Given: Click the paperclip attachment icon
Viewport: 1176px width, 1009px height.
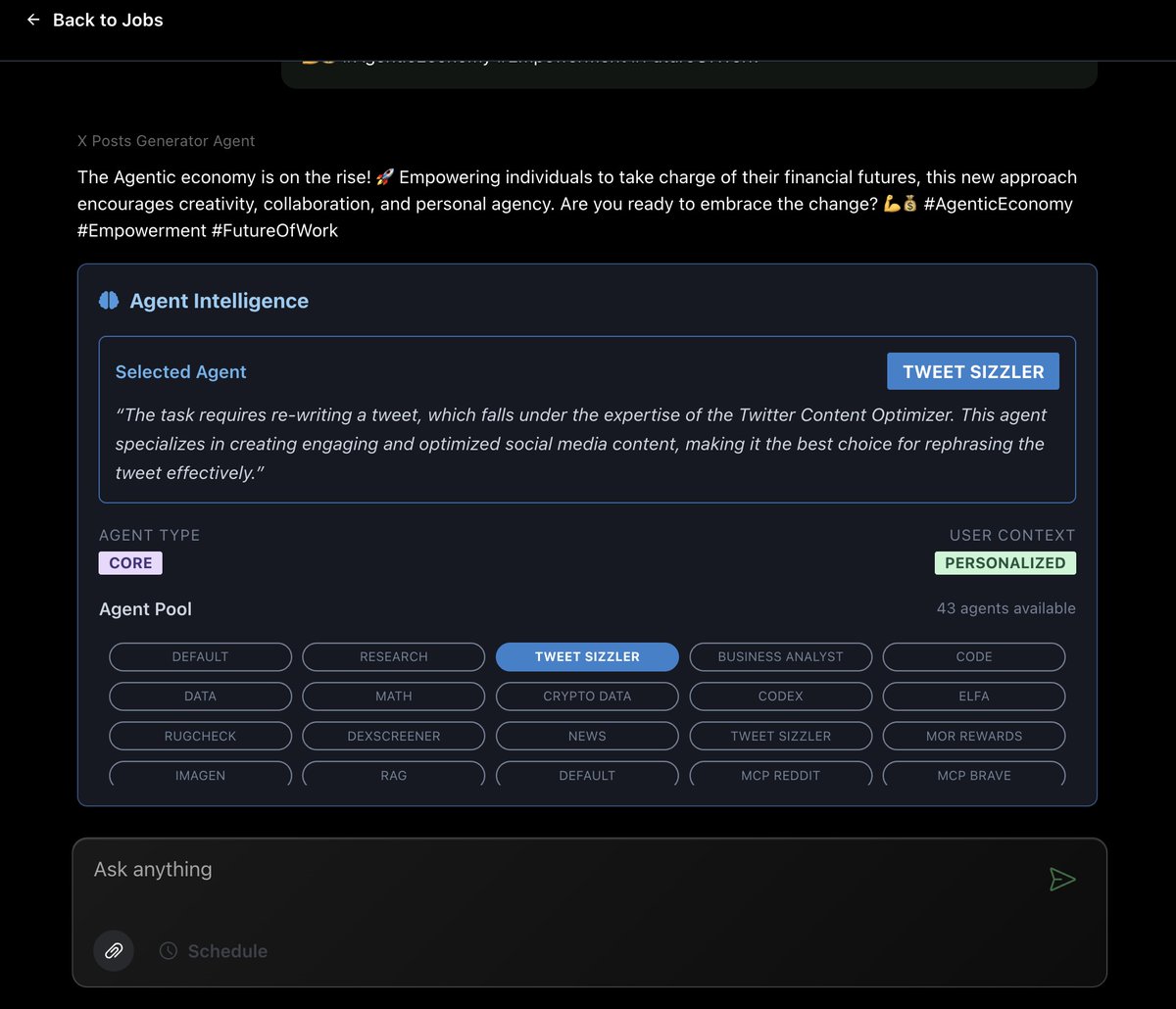Looking at the screenshot, I should click(114, 950).
